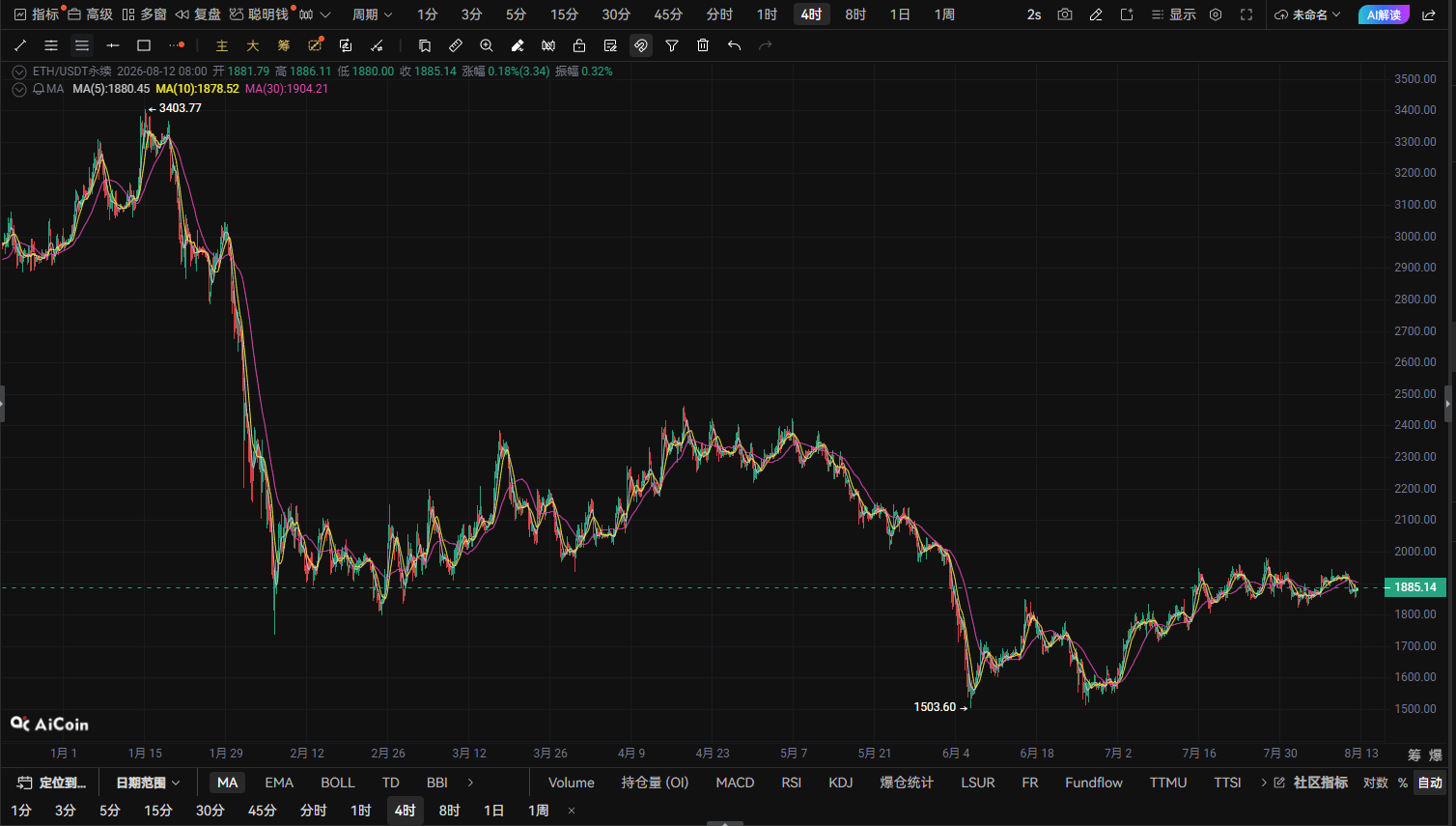Open the add-panel icon beside the pencil
The image size is (1456, 826).
click(1127, 14)
